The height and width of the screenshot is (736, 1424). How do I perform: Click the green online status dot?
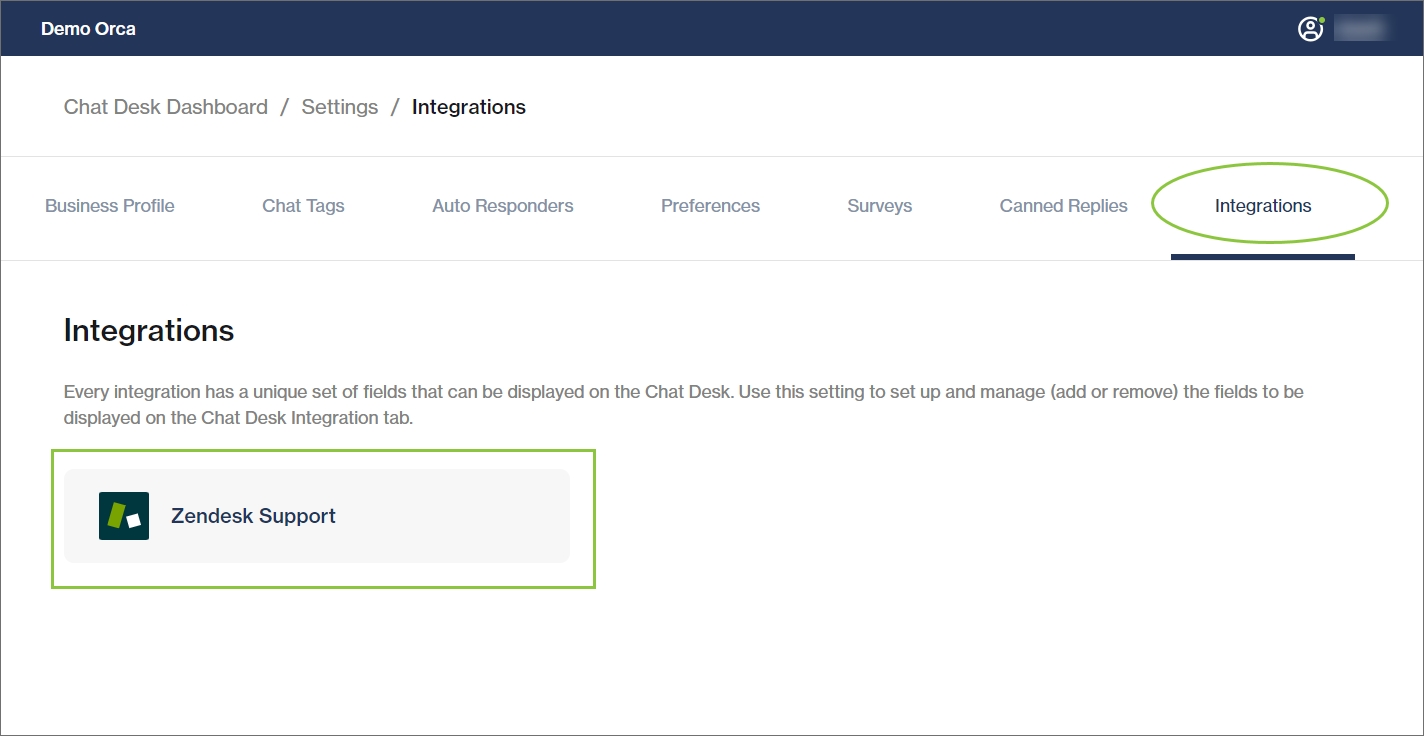(x=1321, y=20)
